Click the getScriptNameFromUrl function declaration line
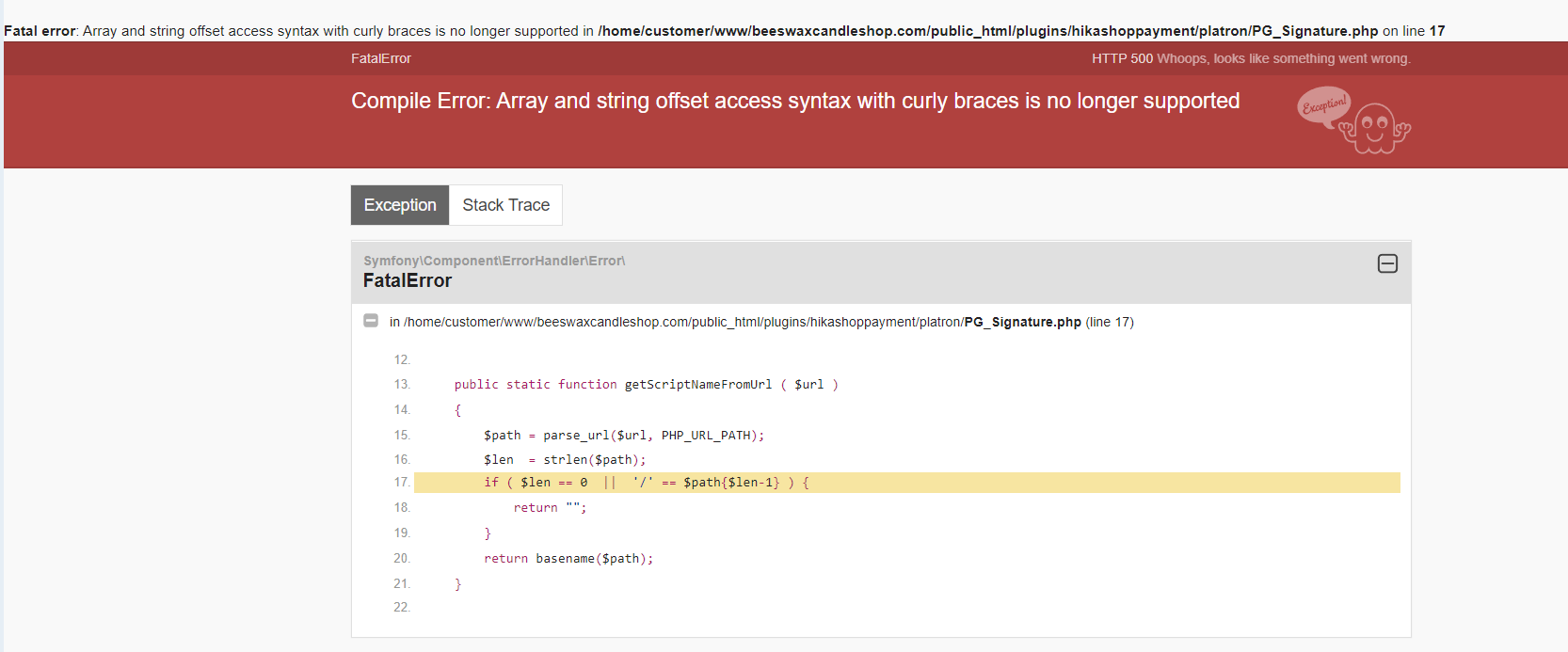Viewport: 1568px width, 652px height. click(646, 385)
